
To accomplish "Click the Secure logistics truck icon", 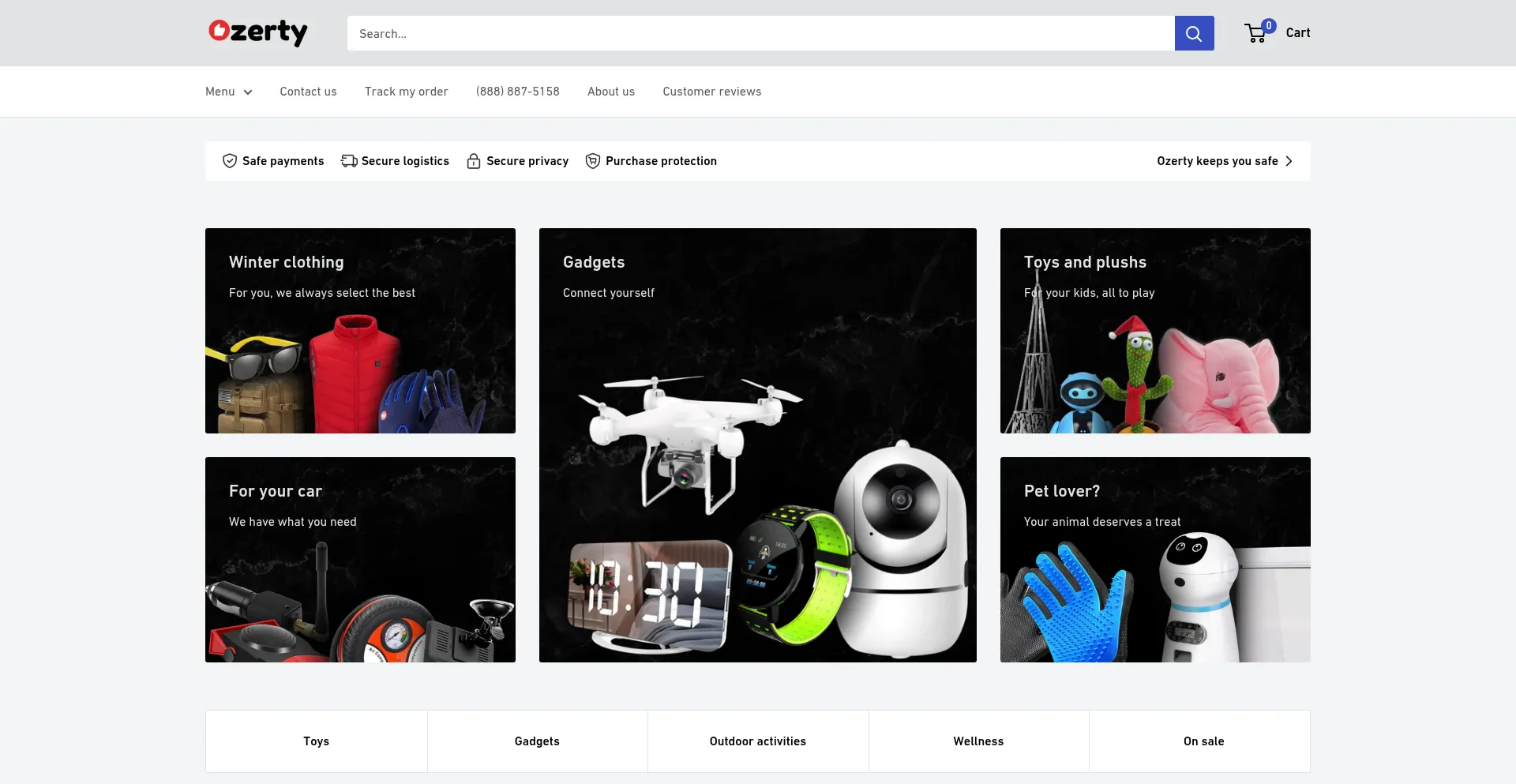I will coord(349,161).
